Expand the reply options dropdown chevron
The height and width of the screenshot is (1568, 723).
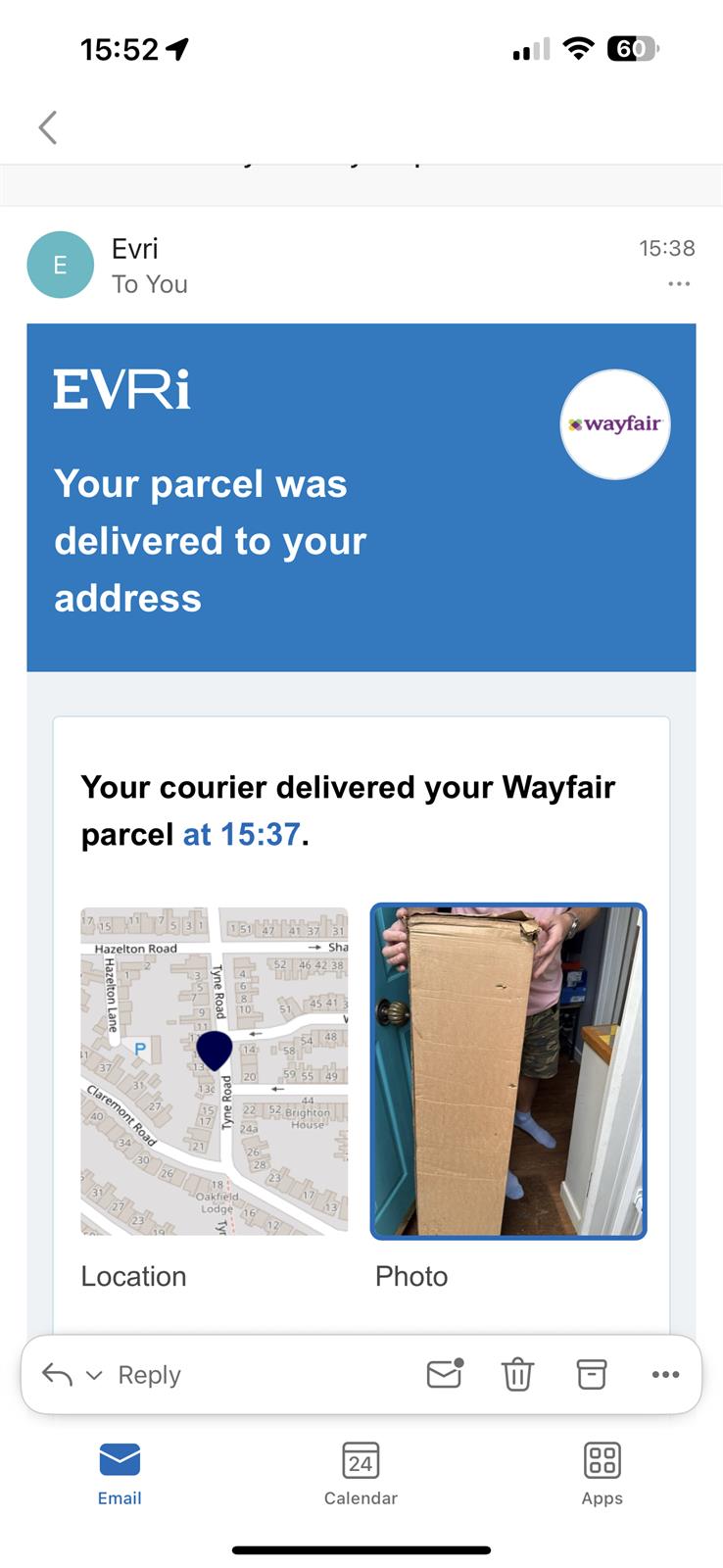point(94,1376)
